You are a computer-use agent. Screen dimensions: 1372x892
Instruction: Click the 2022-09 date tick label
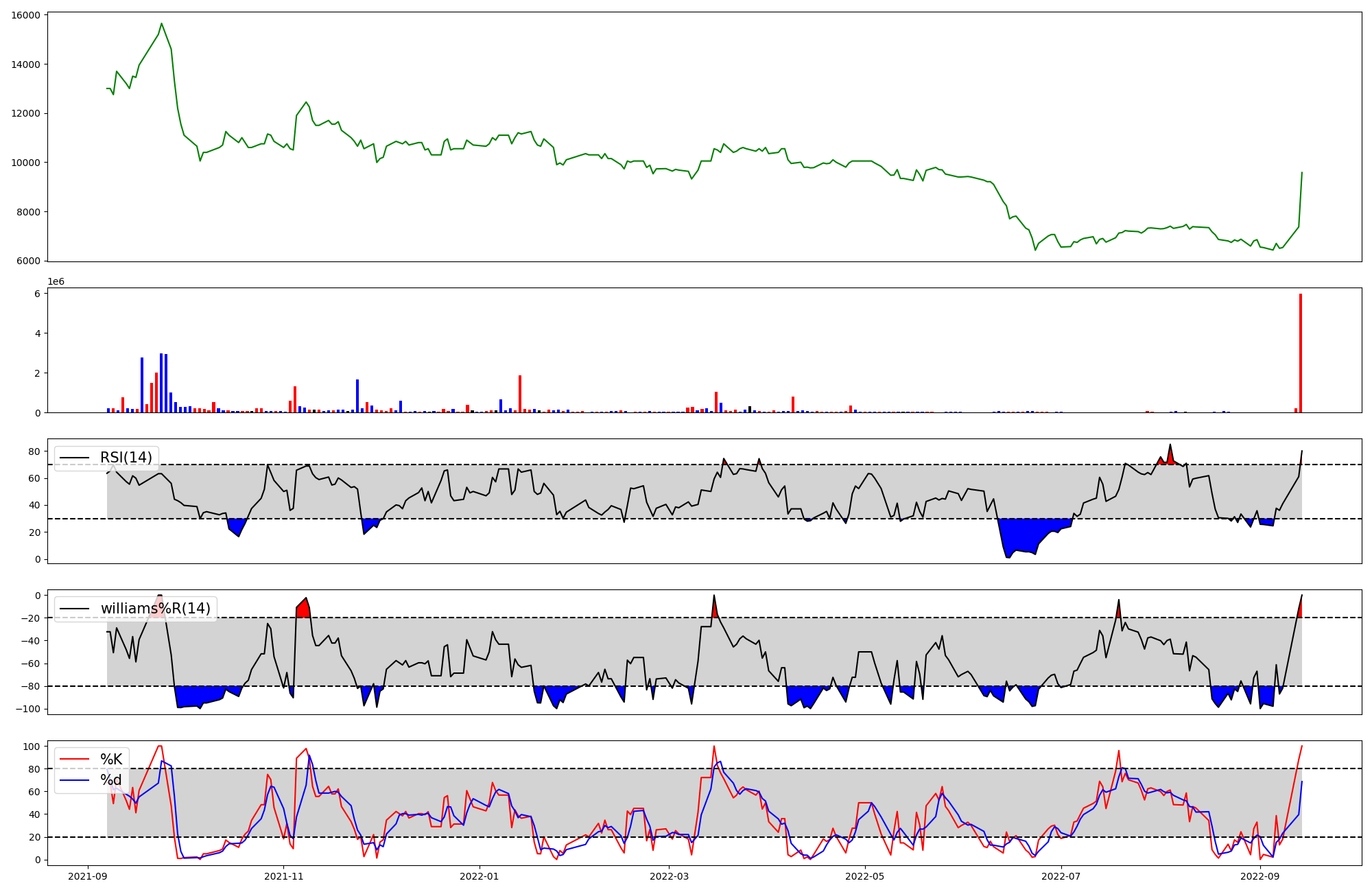tap(1260, 876)
